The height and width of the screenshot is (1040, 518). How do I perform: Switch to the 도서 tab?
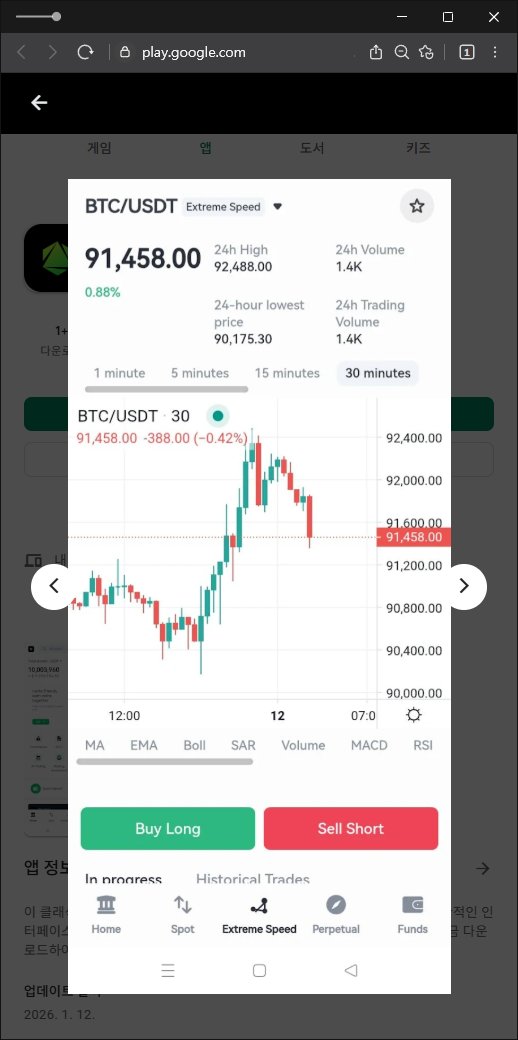tap(312, 148)
